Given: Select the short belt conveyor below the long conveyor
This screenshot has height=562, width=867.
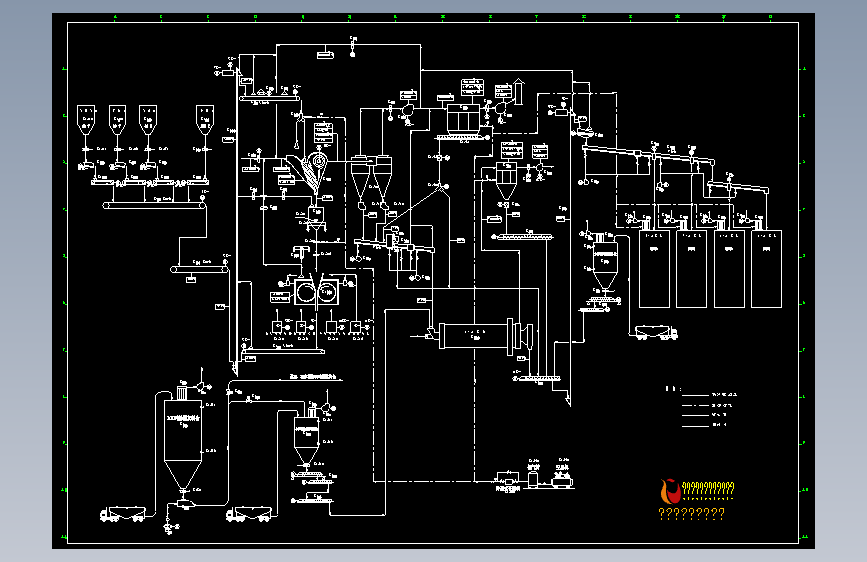Looking at the screenshot, I should (x=199, y=269).
